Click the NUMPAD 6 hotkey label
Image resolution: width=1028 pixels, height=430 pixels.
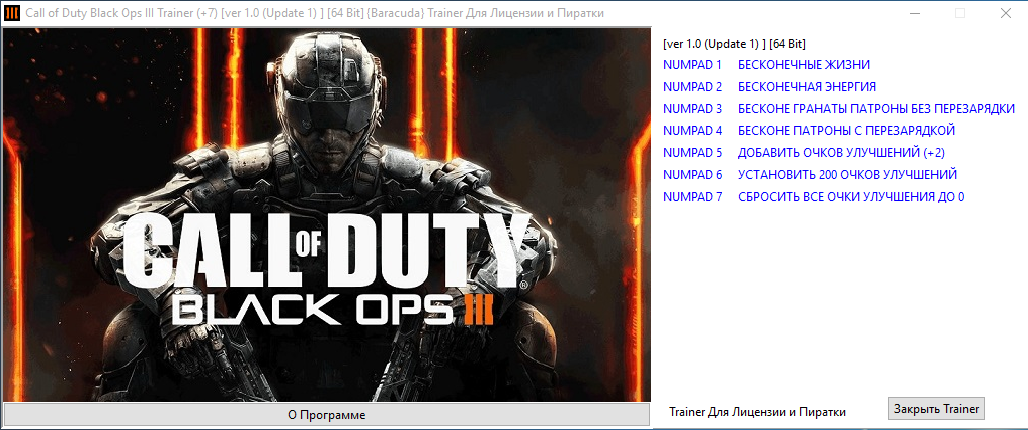(692, 175)
